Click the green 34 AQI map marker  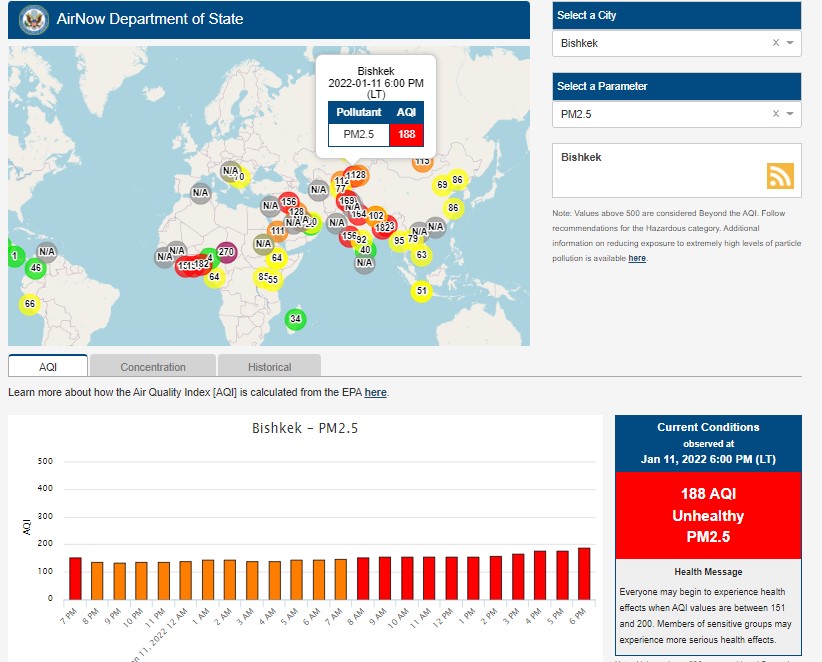pyautogui.click(x=295, y=319)
